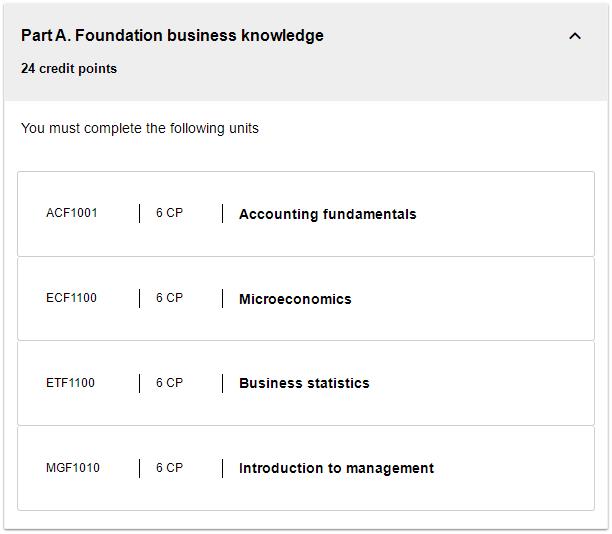The width and height of the screenshot is (612, 534).
Task: Click the ETF1100 unit card row
Action: pos(306,383)
